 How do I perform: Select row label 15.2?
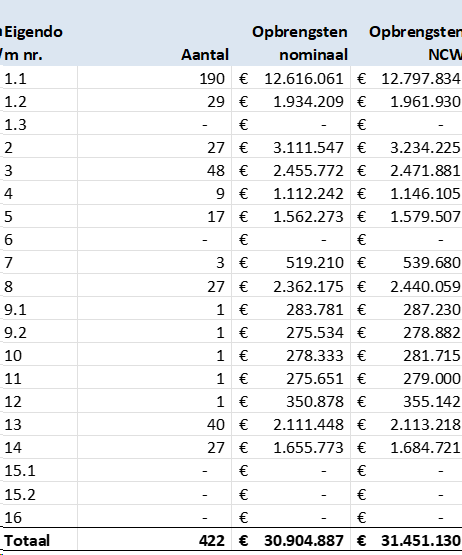(20, 494)
